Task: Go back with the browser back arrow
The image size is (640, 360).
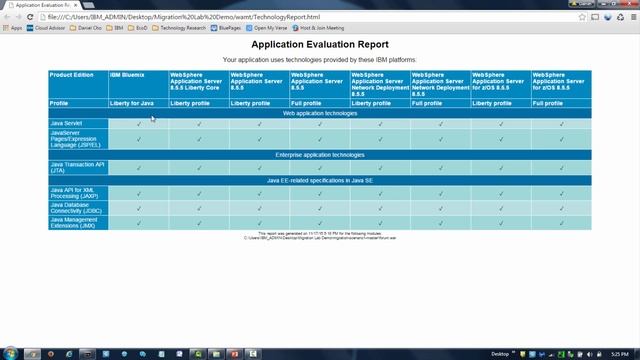Action: click(7, 17)
